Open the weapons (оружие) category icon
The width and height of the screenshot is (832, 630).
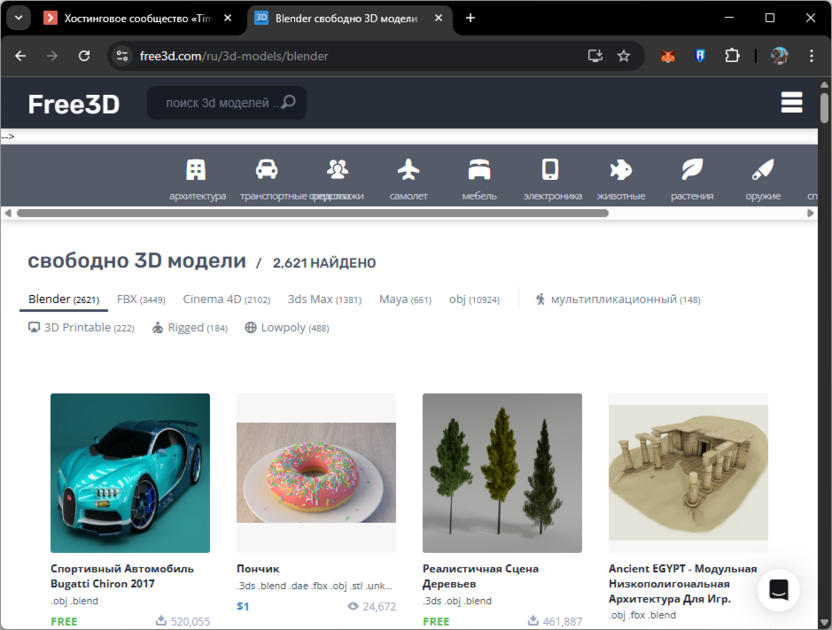(x=762, y=169)
